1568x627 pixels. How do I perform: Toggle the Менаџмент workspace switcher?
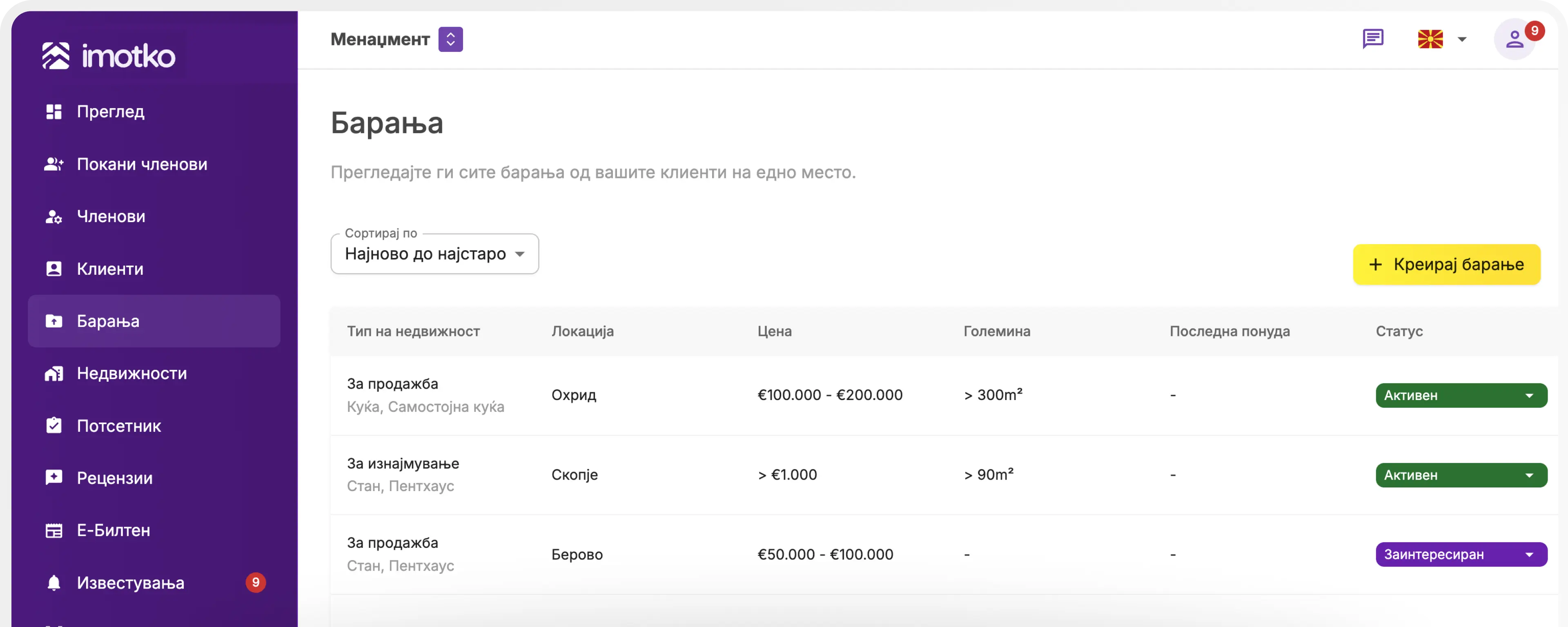tap(450, 40)
